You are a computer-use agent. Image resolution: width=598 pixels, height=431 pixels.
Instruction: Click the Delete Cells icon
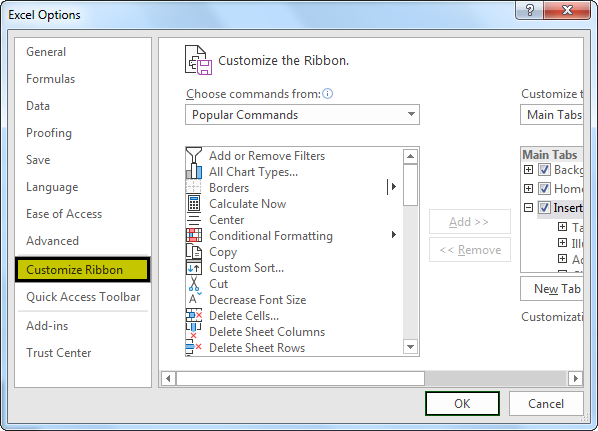[x=194, y=316]
